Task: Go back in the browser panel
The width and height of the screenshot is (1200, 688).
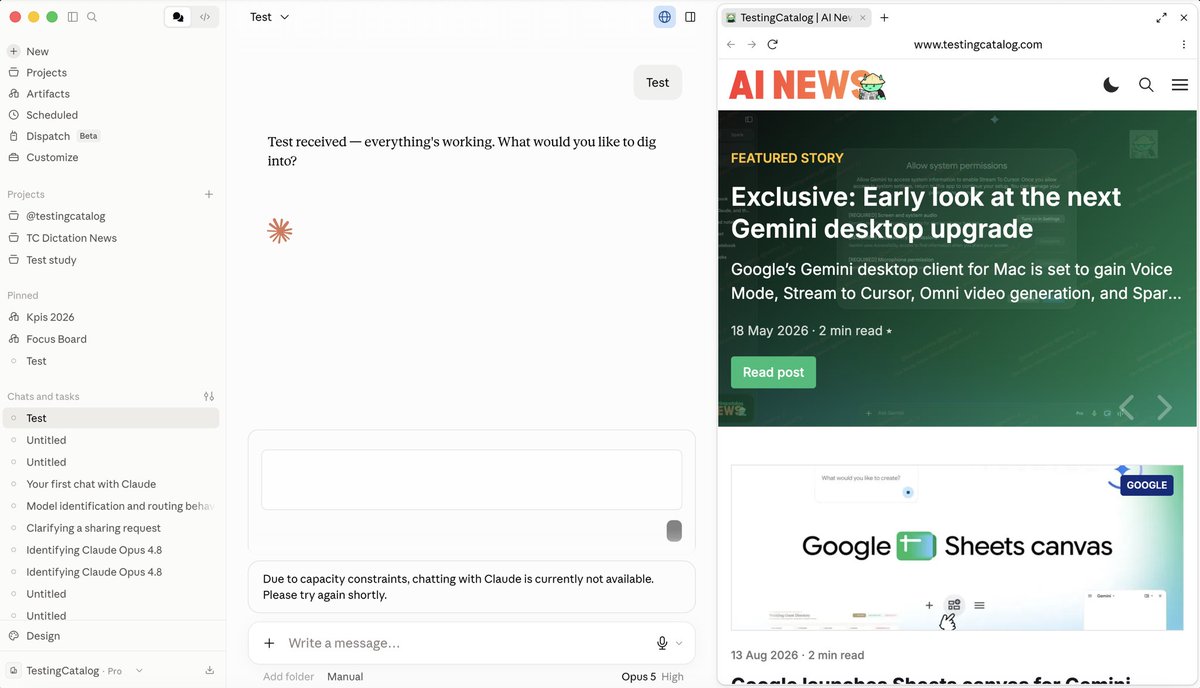Action: coord(731,44)
